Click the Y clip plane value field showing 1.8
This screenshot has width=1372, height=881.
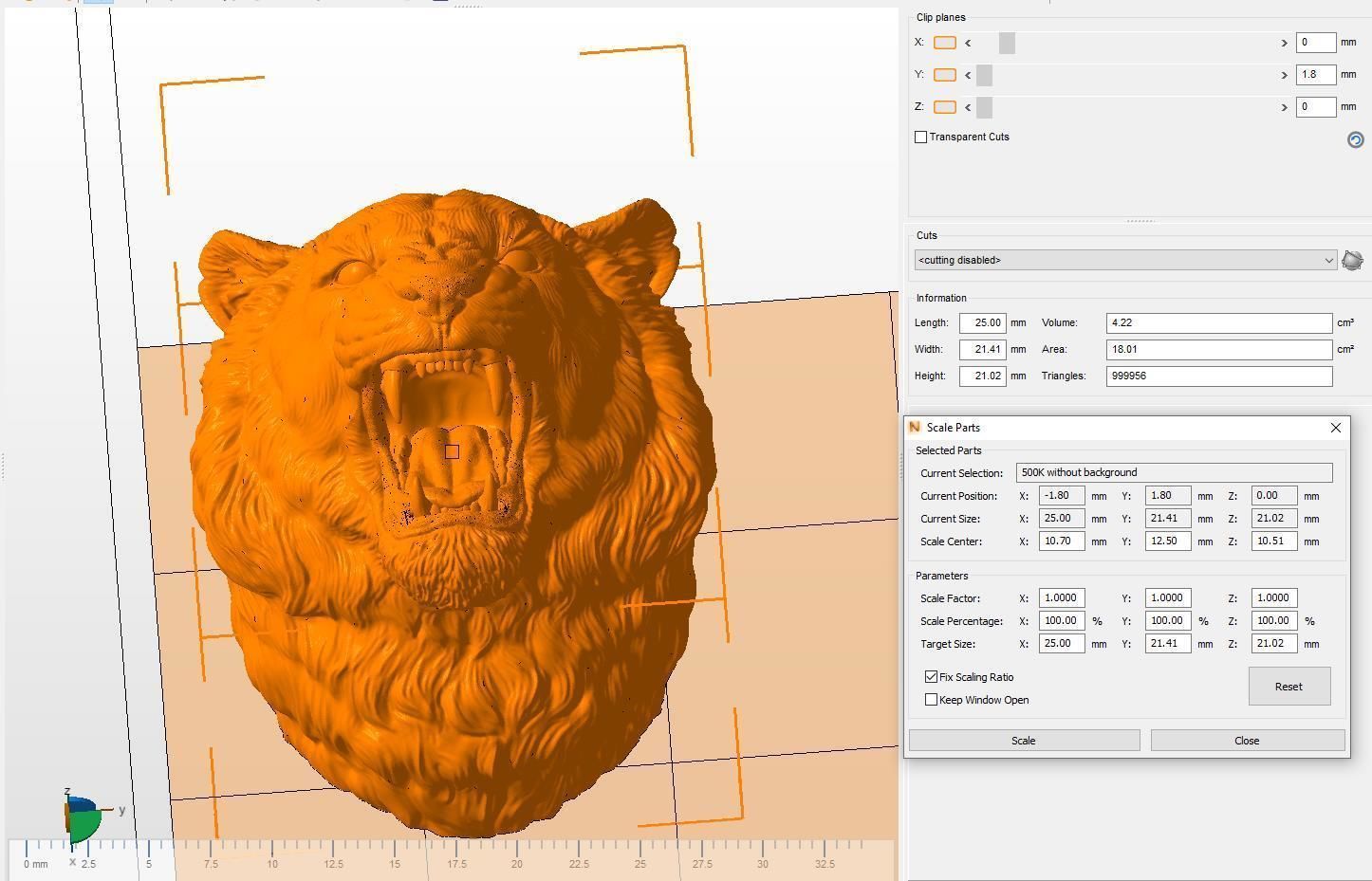[1316, 75]
